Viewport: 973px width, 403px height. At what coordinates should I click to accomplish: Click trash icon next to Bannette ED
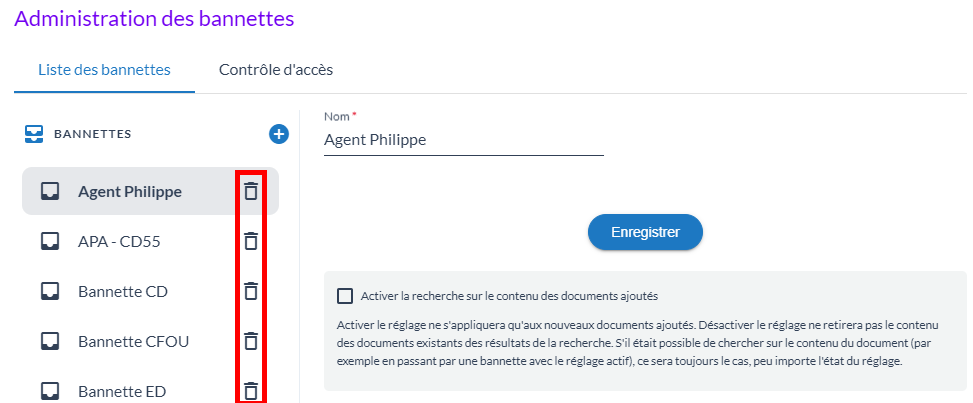tap(251, 391)
